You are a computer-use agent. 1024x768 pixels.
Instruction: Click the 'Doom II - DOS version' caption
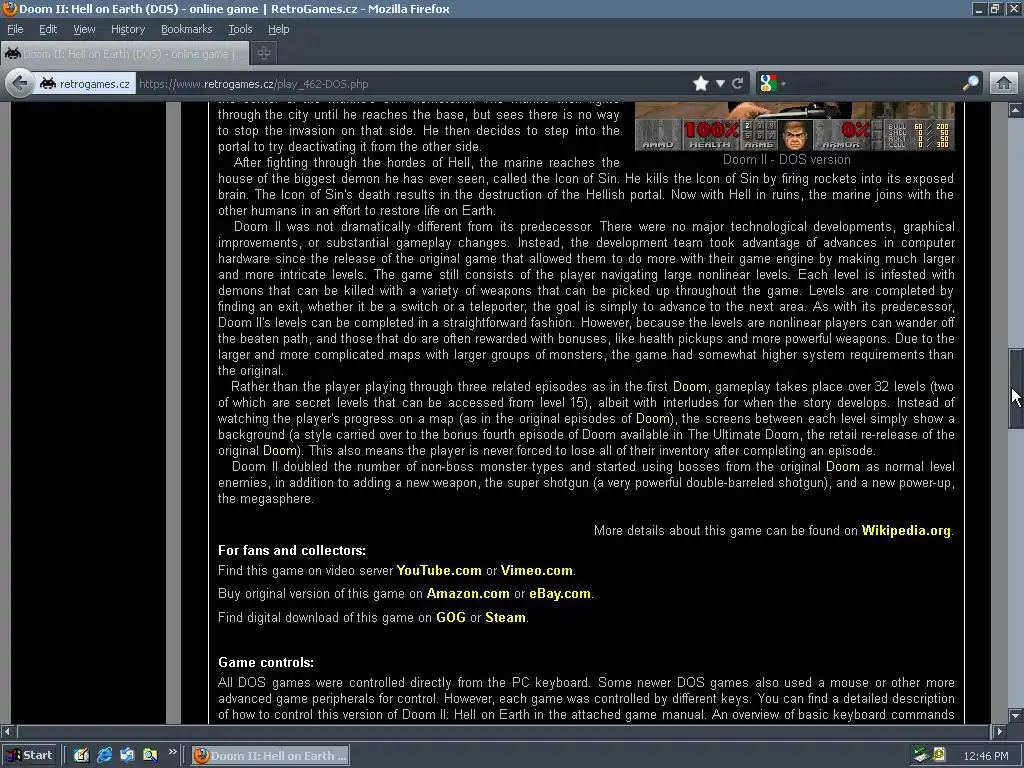(786, 159)
